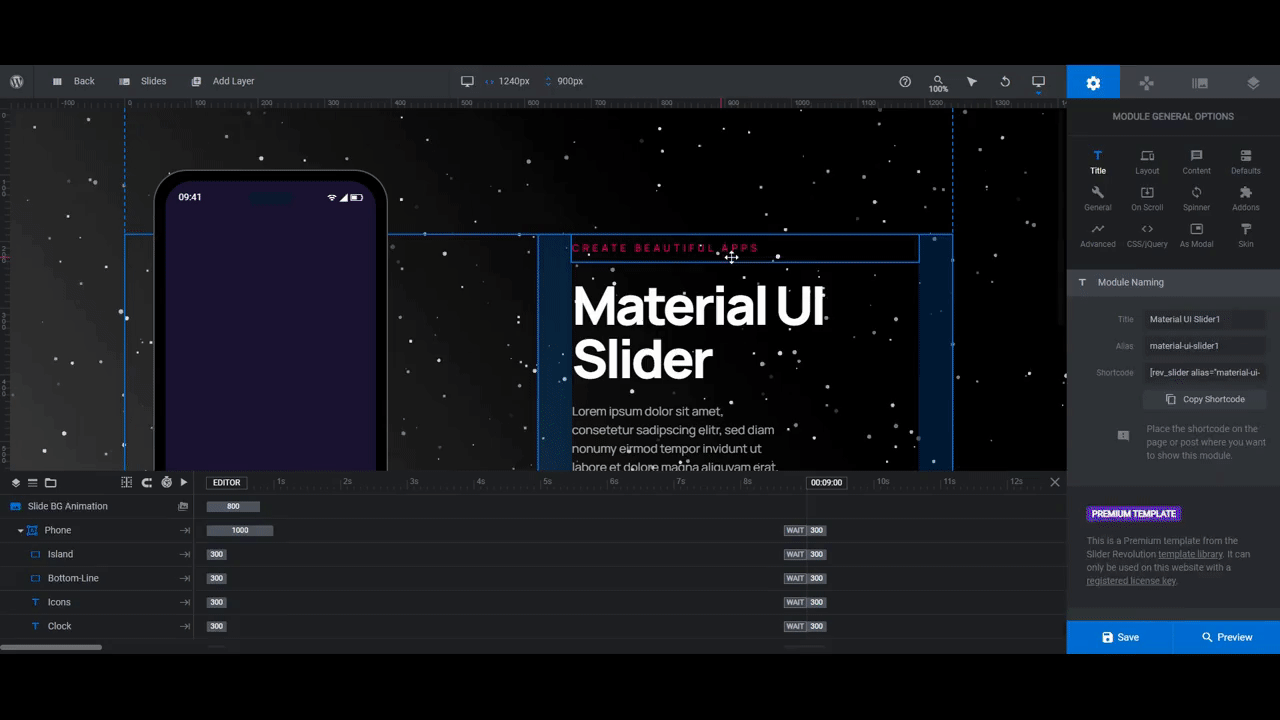Click the EDITOR timeline button
Image resolution: width=1280 pixels, height=720 pixels.
[x=227, y=482]
